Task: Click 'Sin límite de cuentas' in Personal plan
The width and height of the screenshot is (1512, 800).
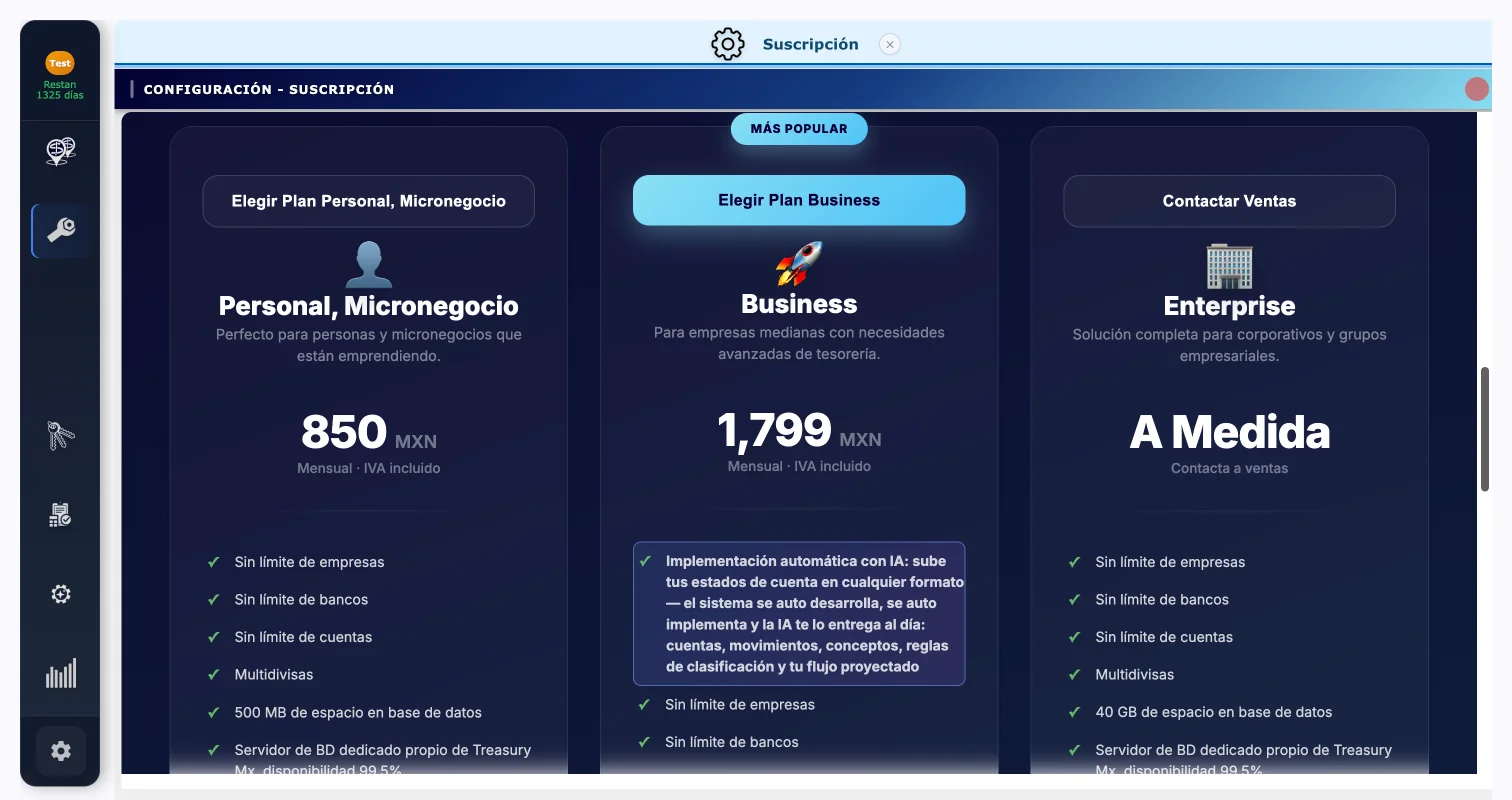Action: pyautogui.click(x=303, y=637)
